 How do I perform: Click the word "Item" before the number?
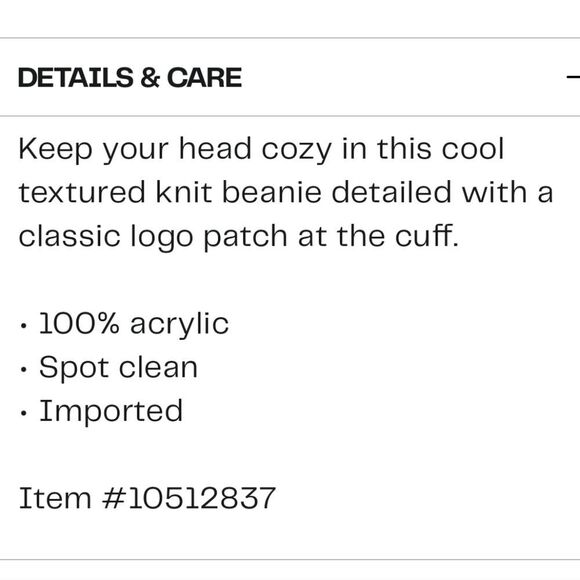point(55,498)
